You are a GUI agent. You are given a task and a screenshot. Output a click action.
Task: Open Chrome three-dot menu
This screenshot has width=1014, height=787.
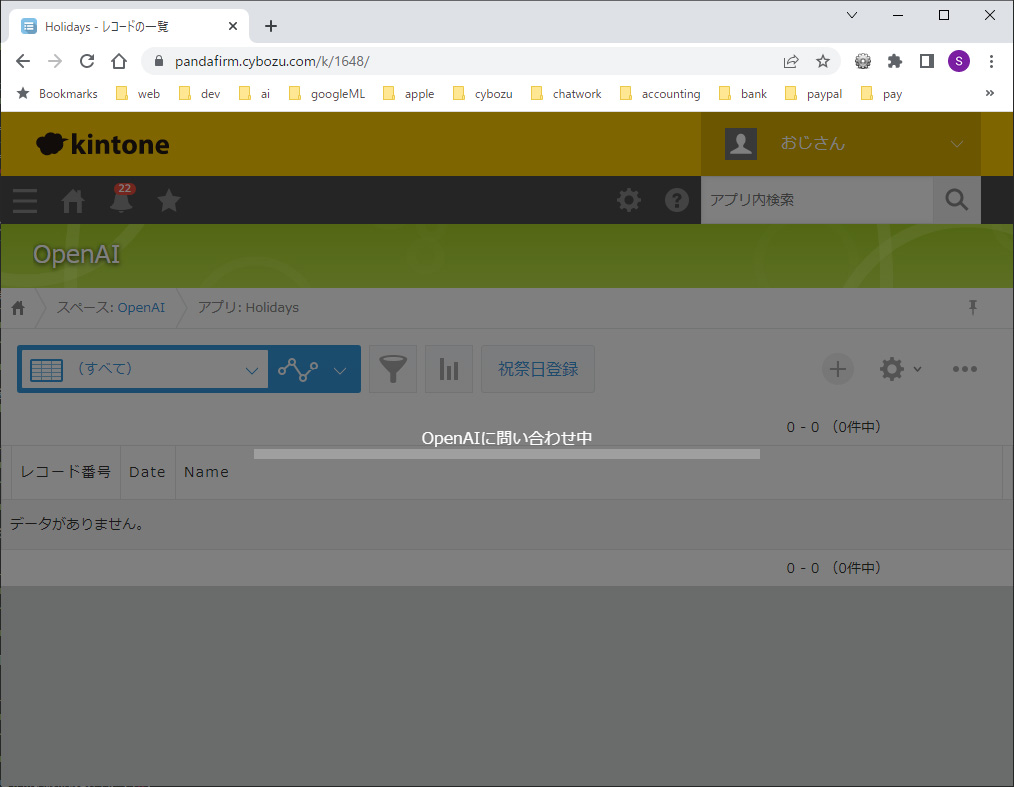pos(991,61)
